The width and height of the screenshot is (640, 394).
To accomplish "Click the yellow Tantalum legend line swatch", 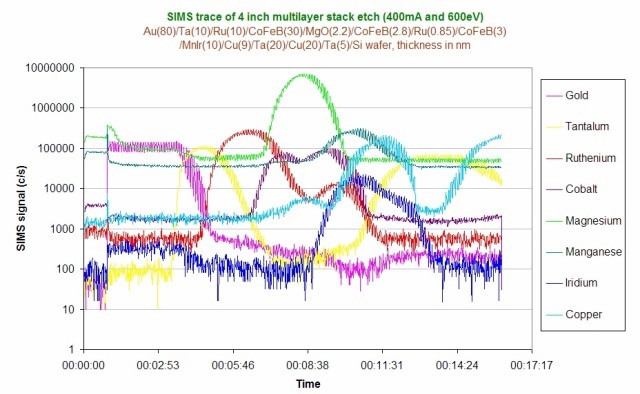I will coord(554,127).
